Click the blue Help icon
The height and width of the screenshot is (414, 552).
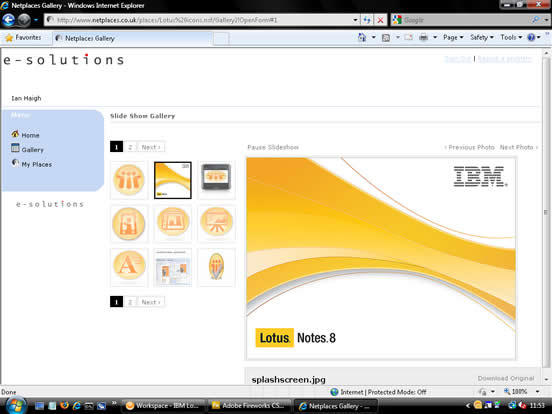pyautogui.click(x=531, y=37)
